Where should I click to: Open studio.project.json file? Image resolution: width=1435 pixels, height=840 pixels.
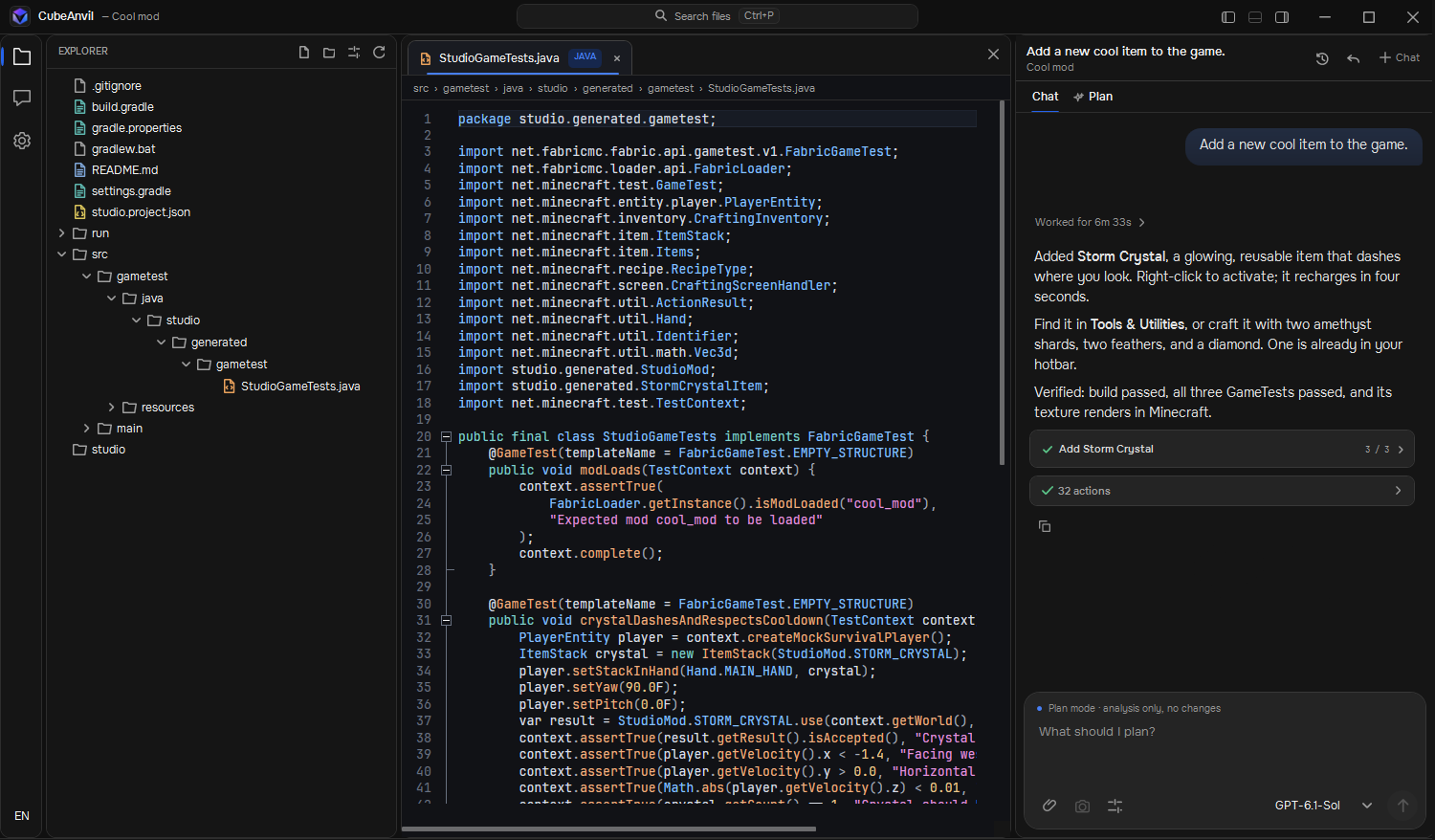(x=141, y=212)
